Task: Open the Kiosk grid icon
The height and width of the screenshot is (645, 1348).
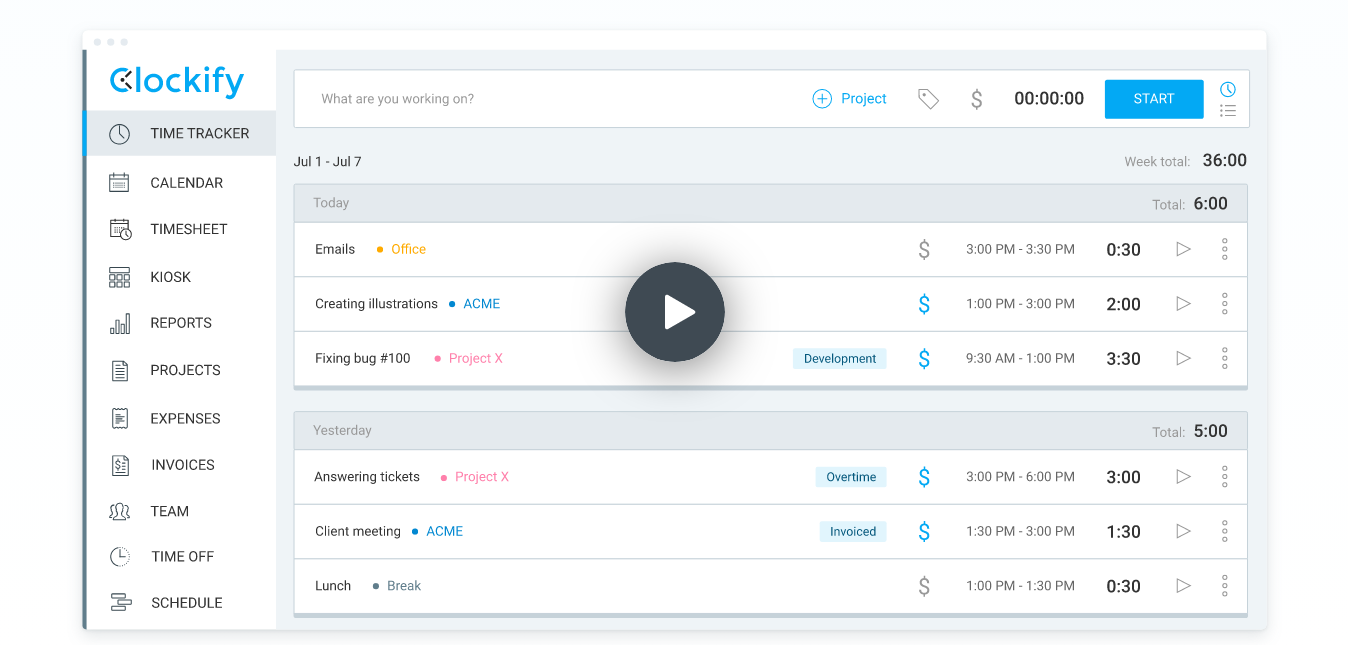Action: click(x=120, y=277)
